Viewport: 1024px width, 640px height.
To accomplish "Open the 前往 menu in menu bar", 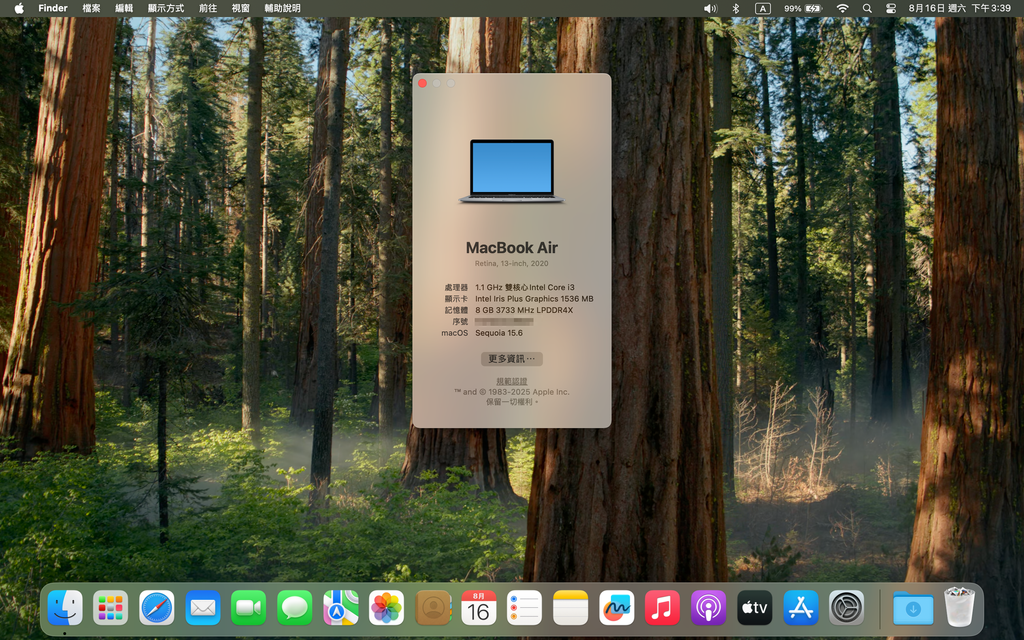I will coord(207,8).
